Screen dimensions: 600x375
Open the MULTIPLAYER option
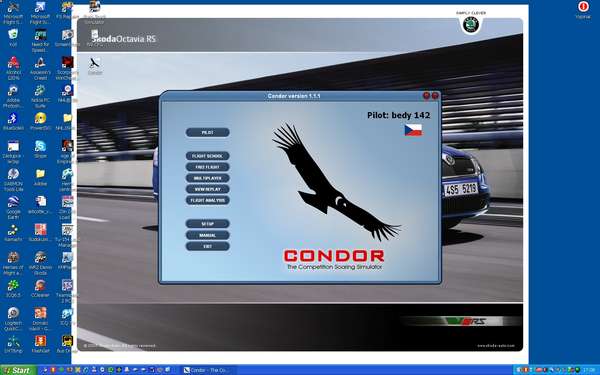[207, 178]
